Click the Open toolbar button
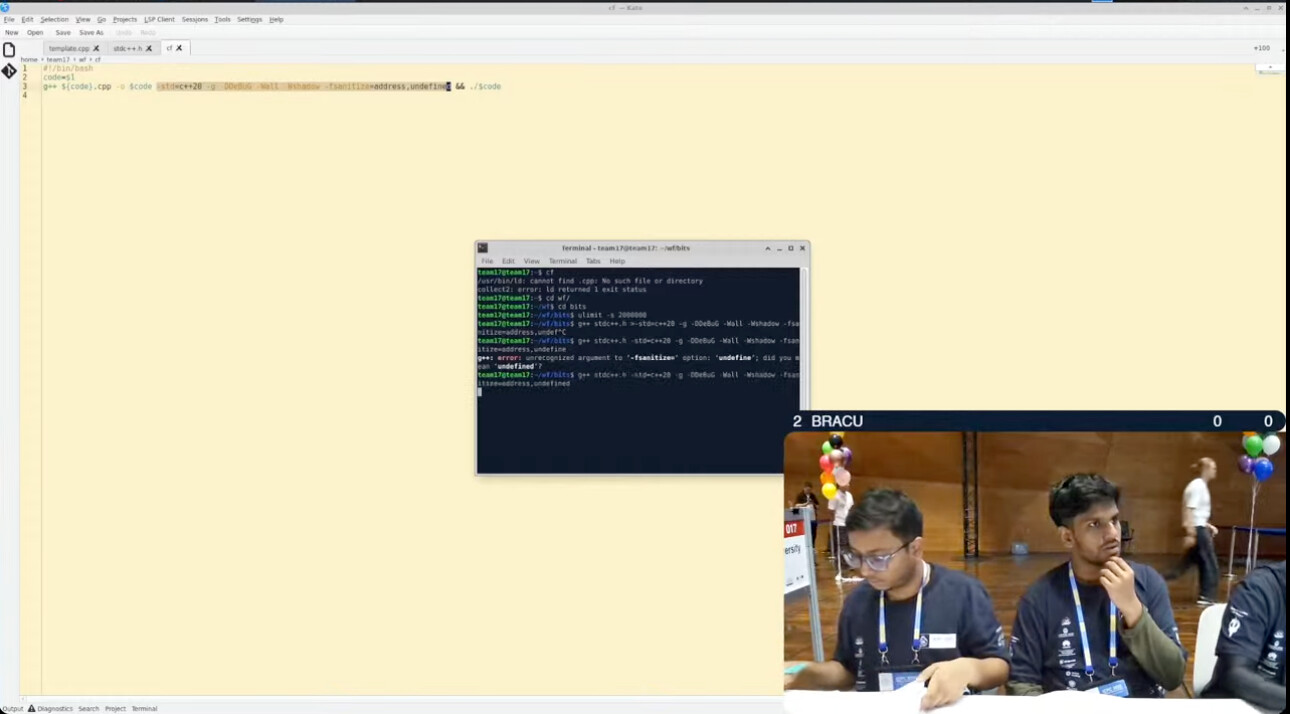 coord(35,32)
